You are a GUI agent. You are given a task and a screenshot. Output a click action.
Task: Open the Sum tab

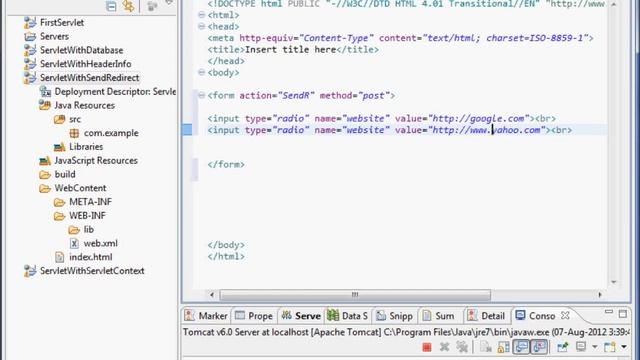pyautogui.click(x=438, y=316)
